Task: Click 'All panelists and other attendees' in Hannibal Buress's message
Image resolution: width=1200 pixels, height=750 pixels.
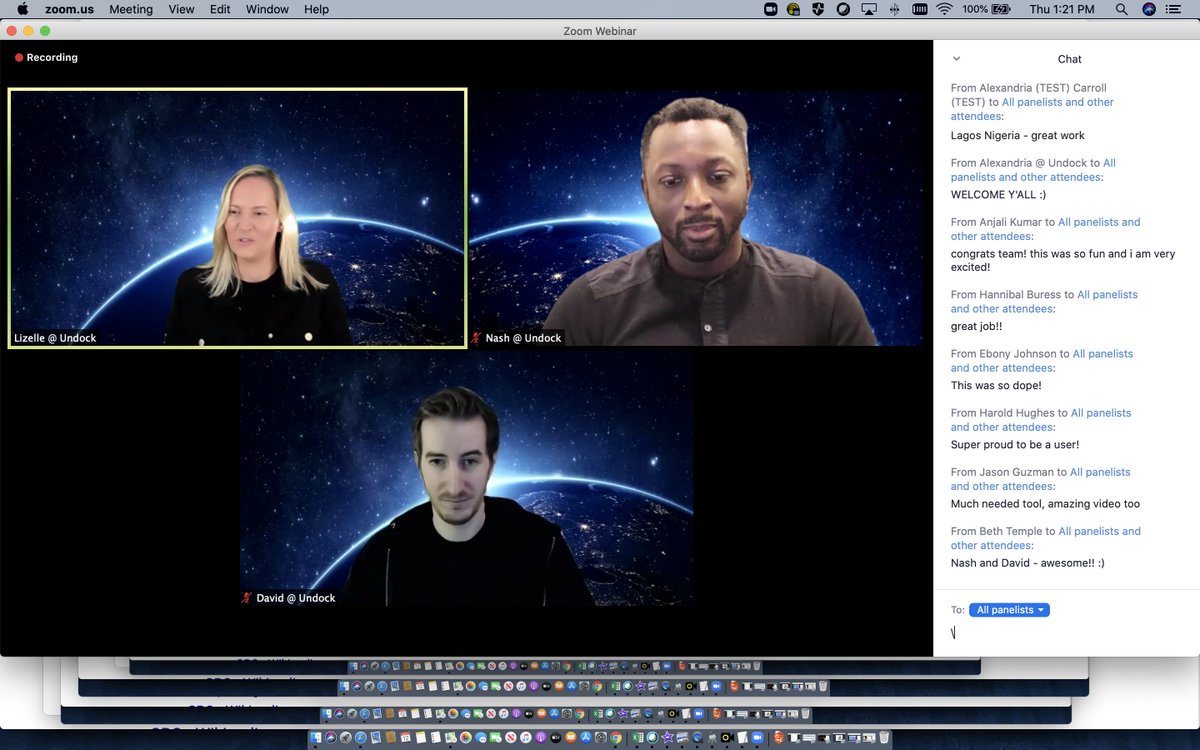Action: (1044, 301)
